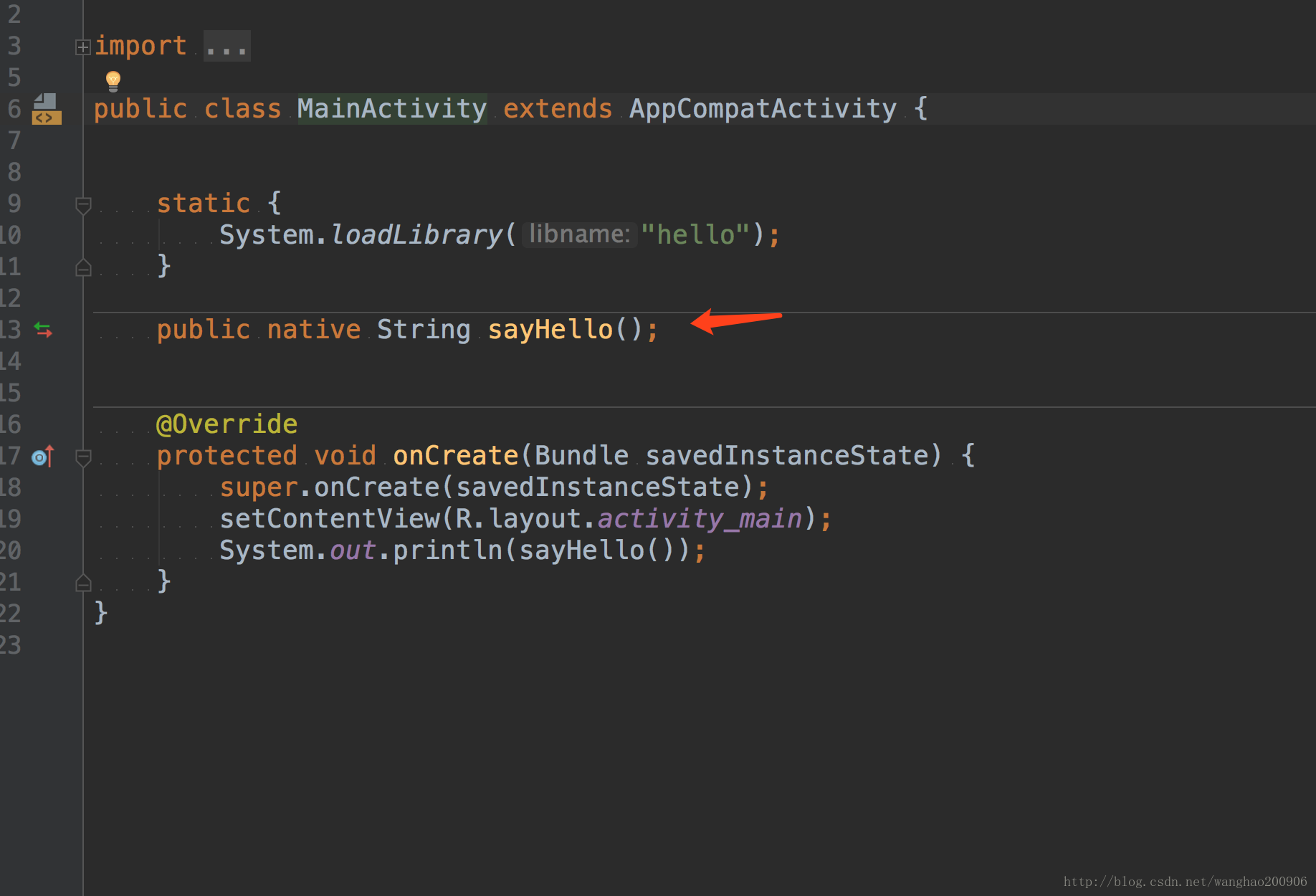Click the overrides-method gutter icon beside onCreate
This screenshot has width=1316, height=896.
[43, 456]
